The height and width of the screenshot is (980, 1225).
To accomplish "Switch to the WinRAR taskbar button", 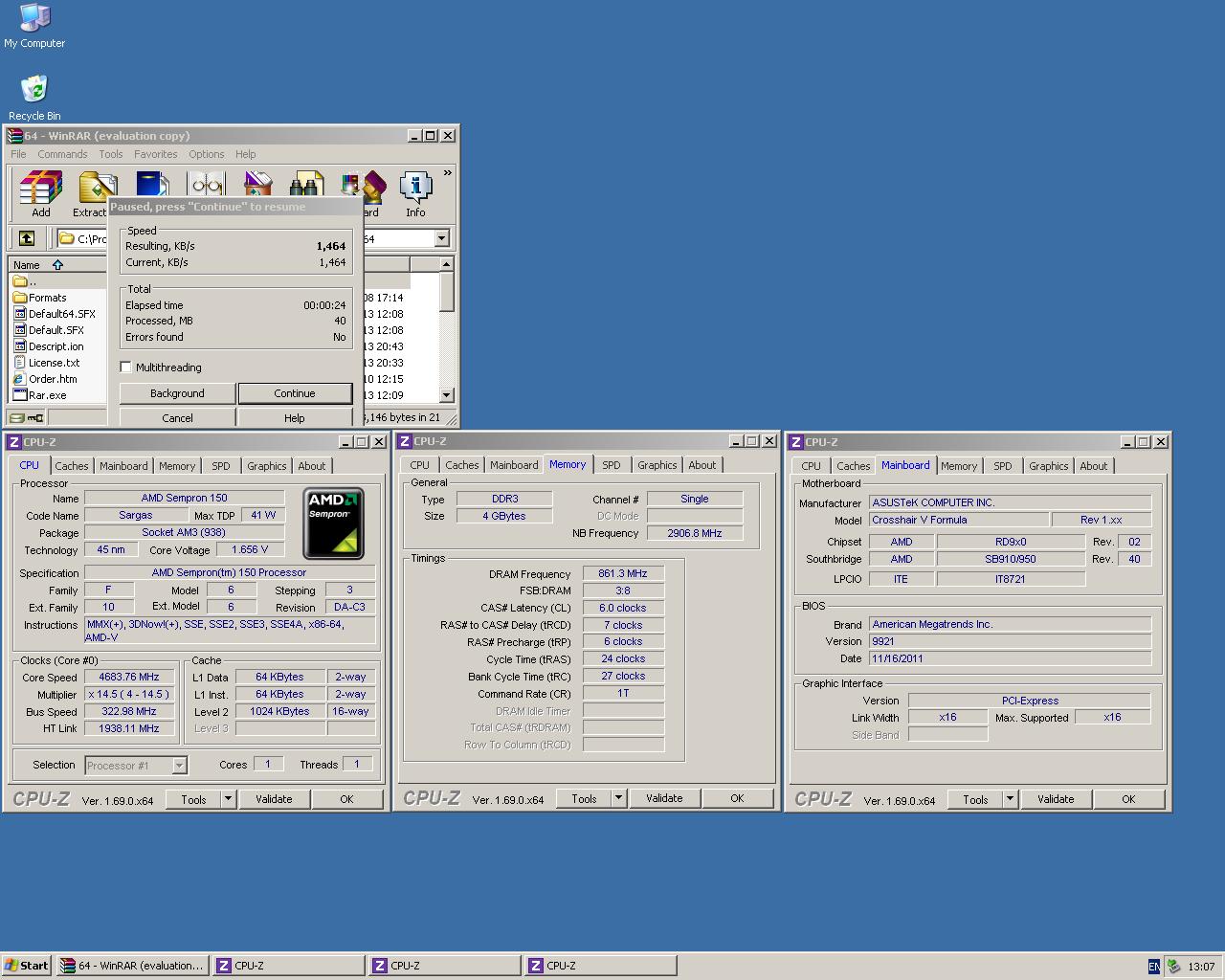I will click(x=132, y=966).
